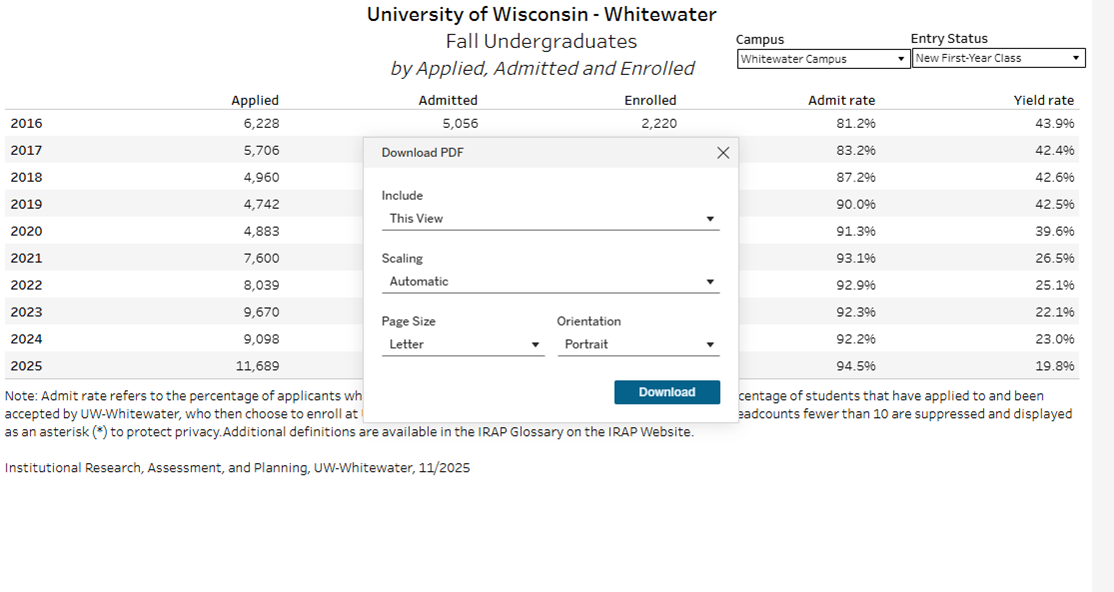Click the Download button
The height and width of the screenshot is (592, 1114).
coord(666,392)
